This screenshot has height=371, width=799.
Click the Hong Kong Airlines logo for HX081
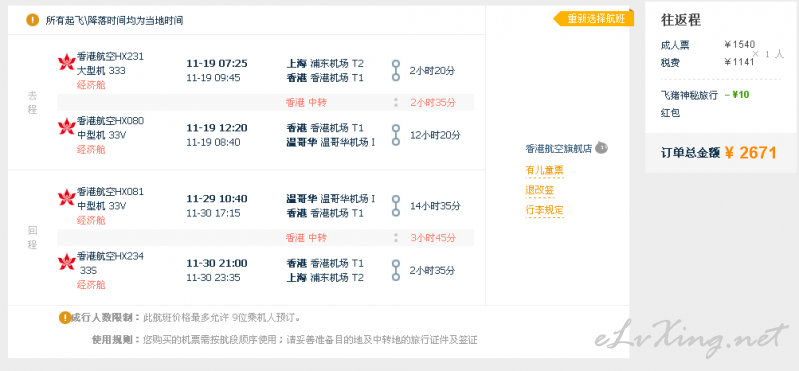pyautogui.click(x=67, y=198)
